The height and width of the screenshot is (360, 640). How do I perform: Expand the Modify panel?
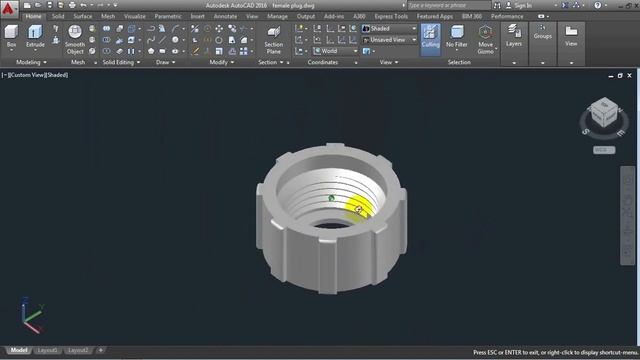pyautogui.click(x=222, y=62)
